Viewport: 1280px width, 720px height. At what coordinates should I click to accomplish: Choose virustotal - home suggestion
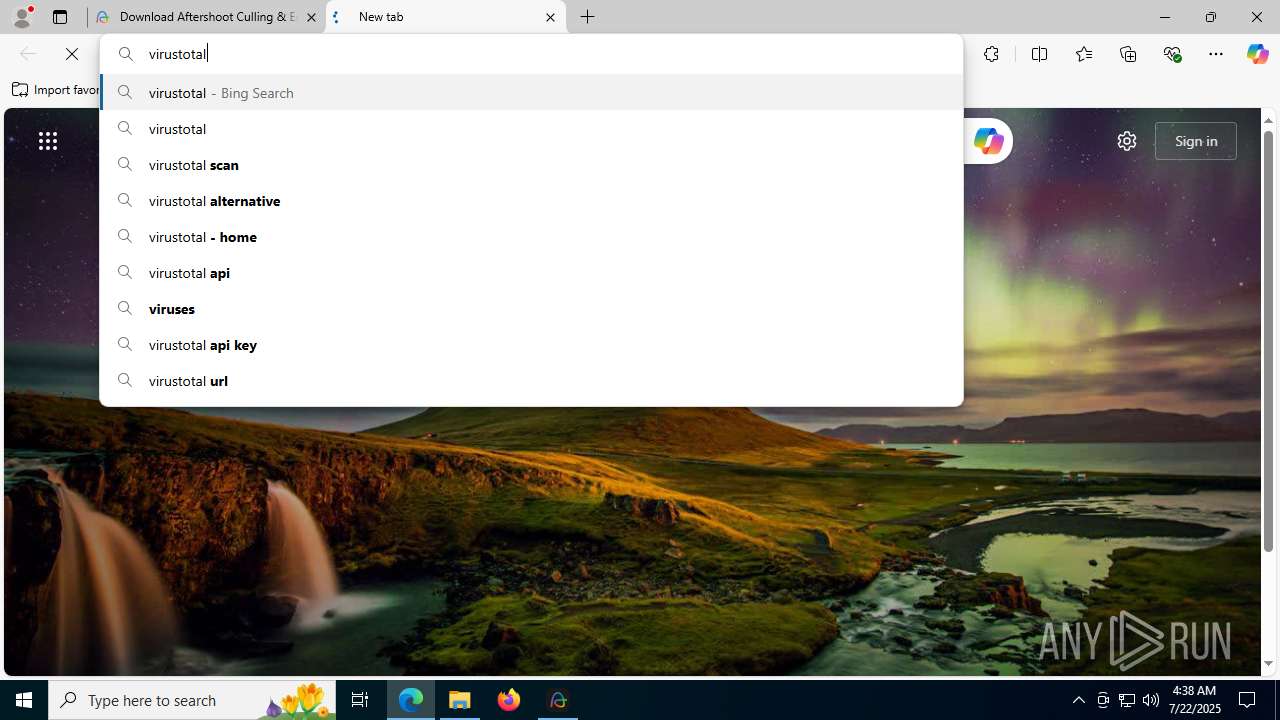(x=531, y=236)
